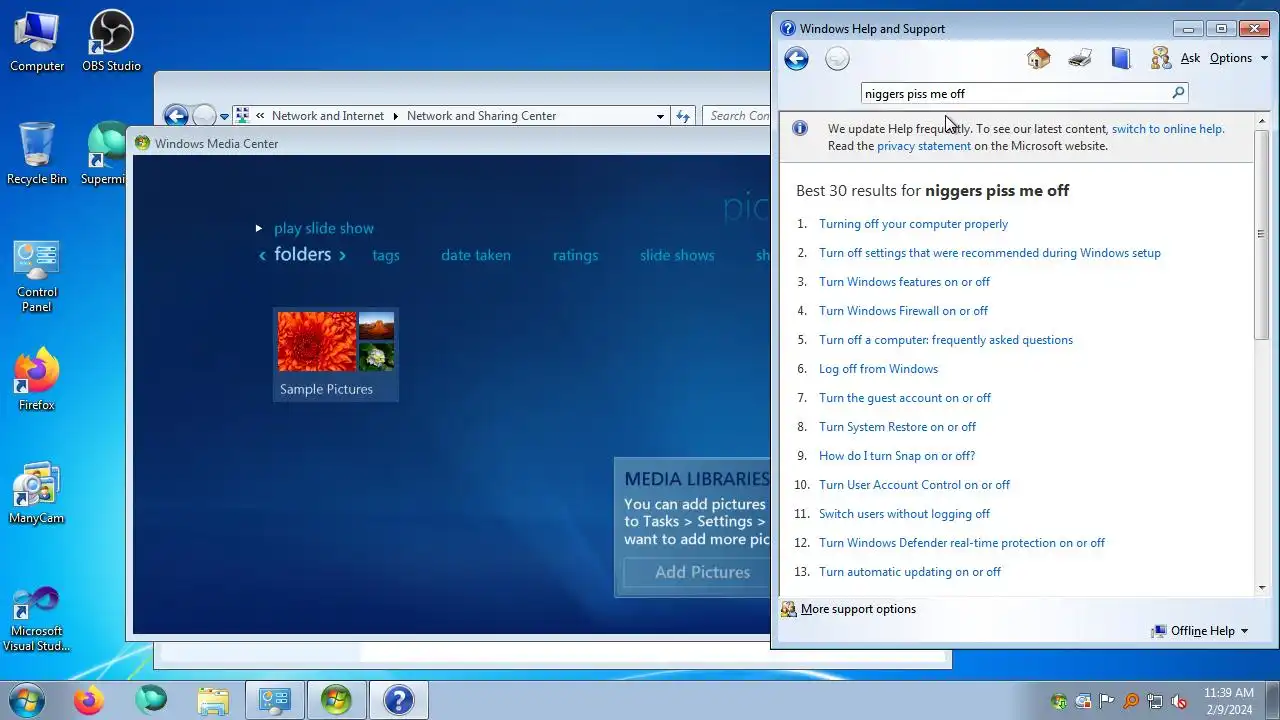The height and width of the screenshot is (720, 1280).
Task: Select the ManyCam desktop shortcut
Action: 37,493
